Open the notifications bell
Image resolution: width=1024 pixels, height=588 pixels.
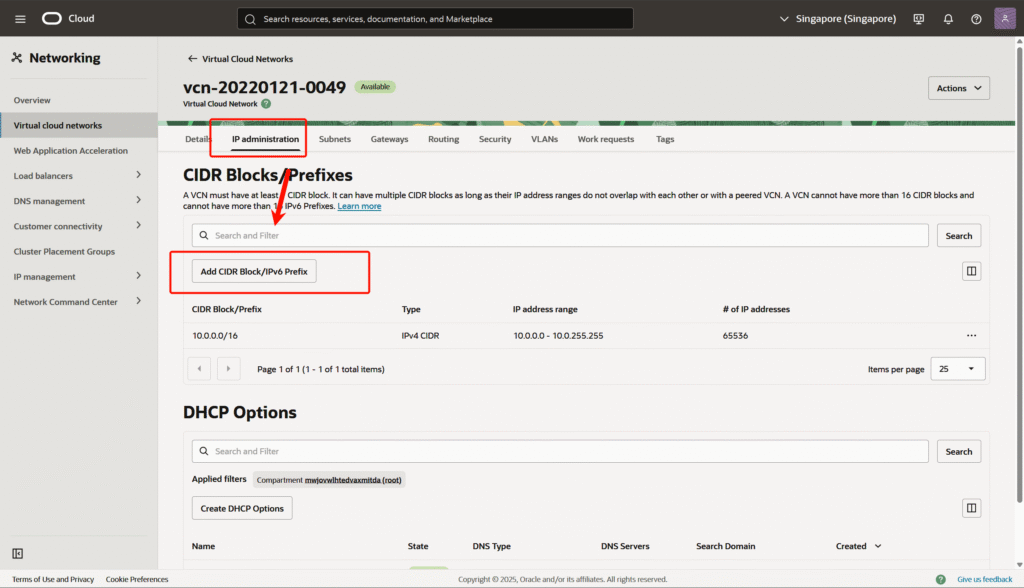(948, 19)
